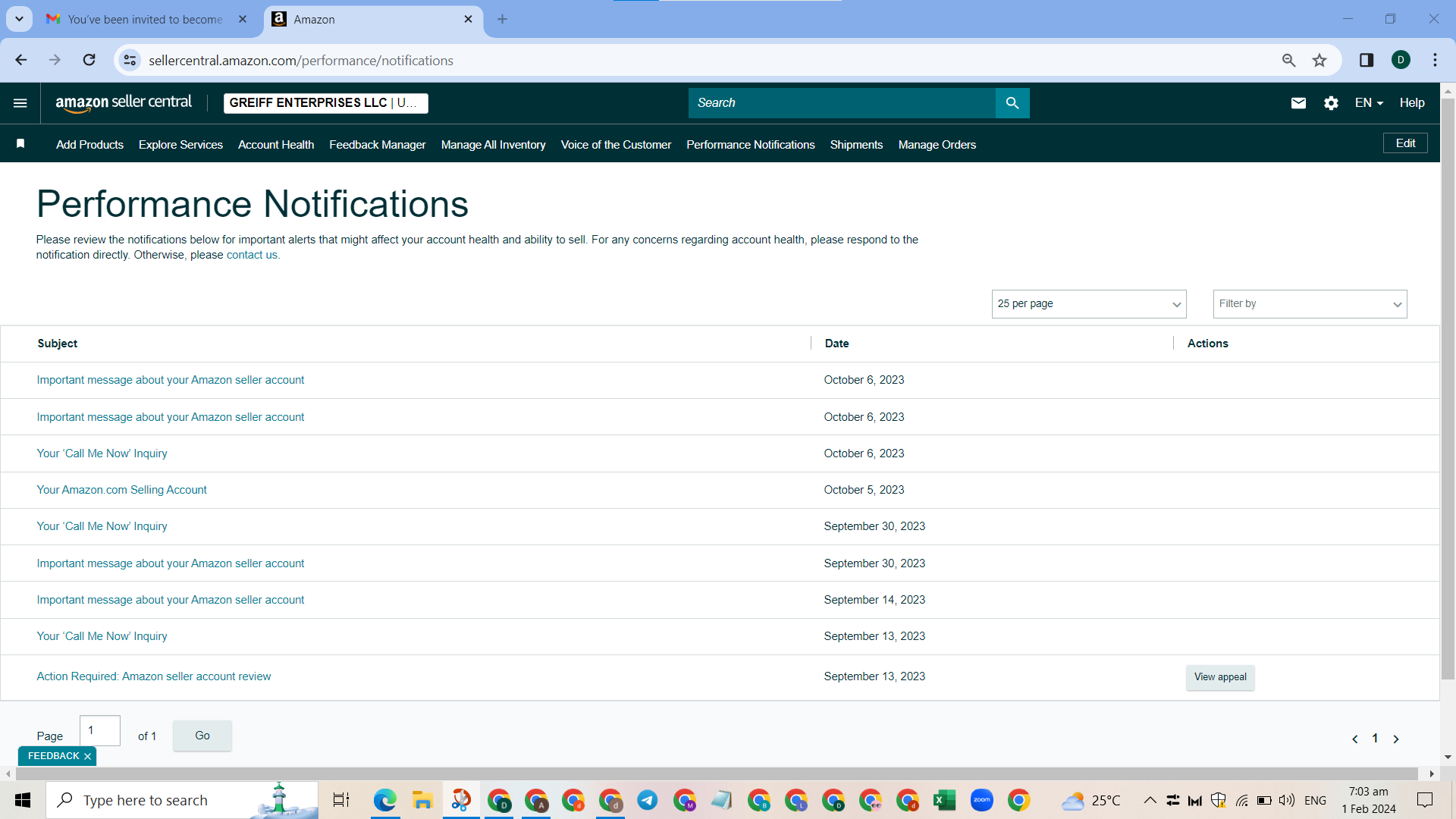Screen dimensions: 1456x819
Task: Open the taskbar clock and date
Action: point(1369,800)
